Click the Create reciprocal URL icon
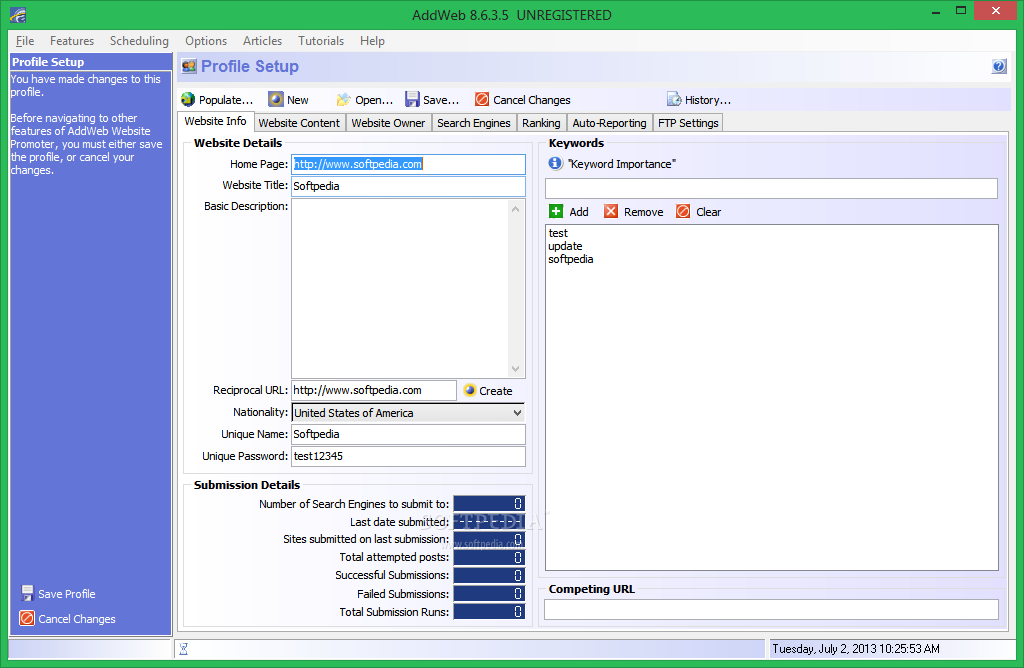 coord(470,390)
